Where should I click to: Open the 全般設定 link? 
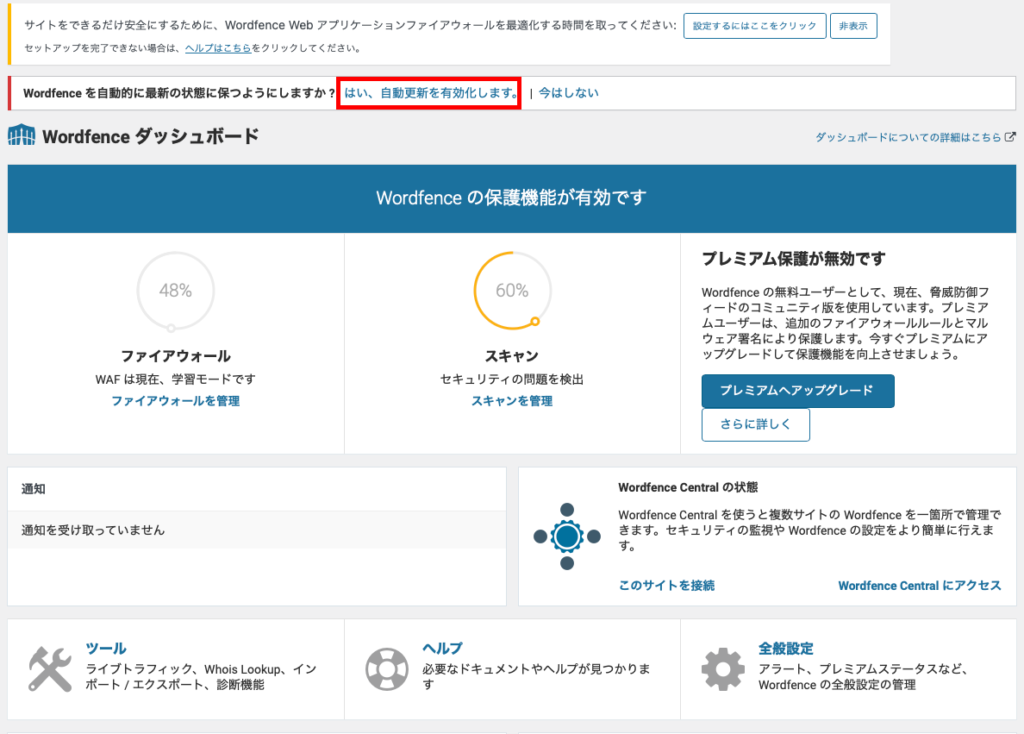(786, 648)
